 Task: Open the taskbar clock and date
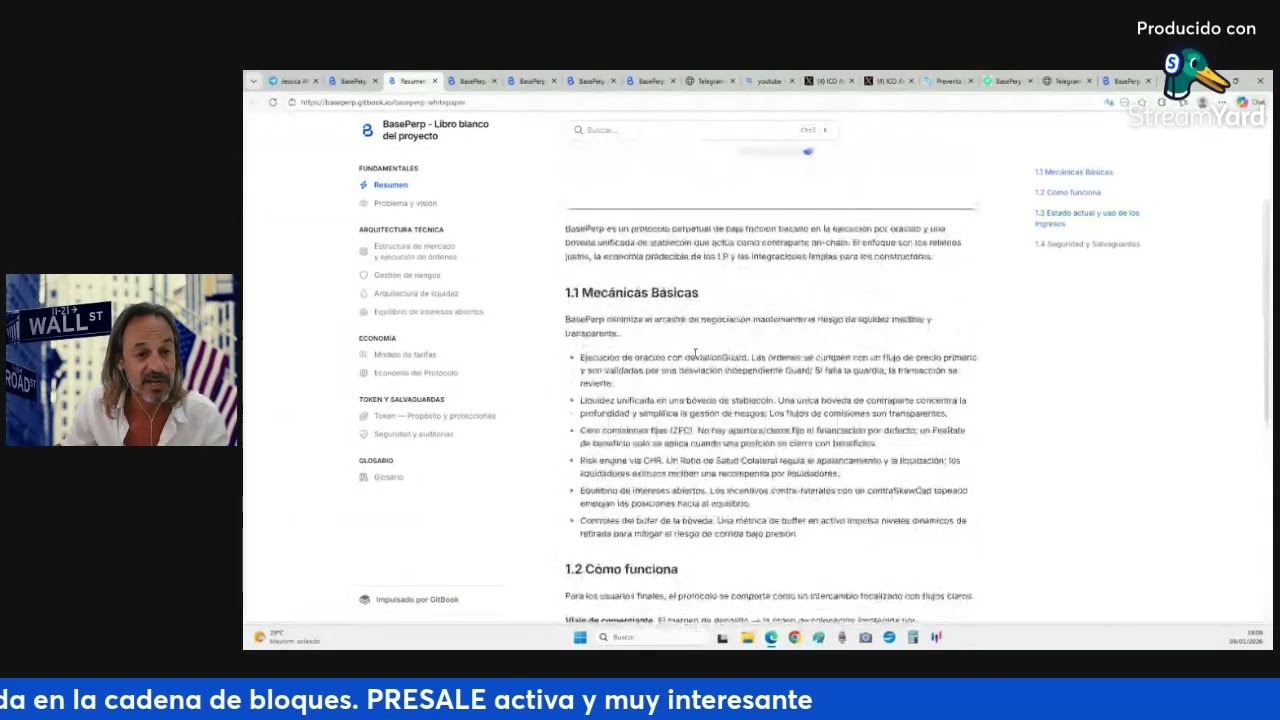coord(1246,637)
